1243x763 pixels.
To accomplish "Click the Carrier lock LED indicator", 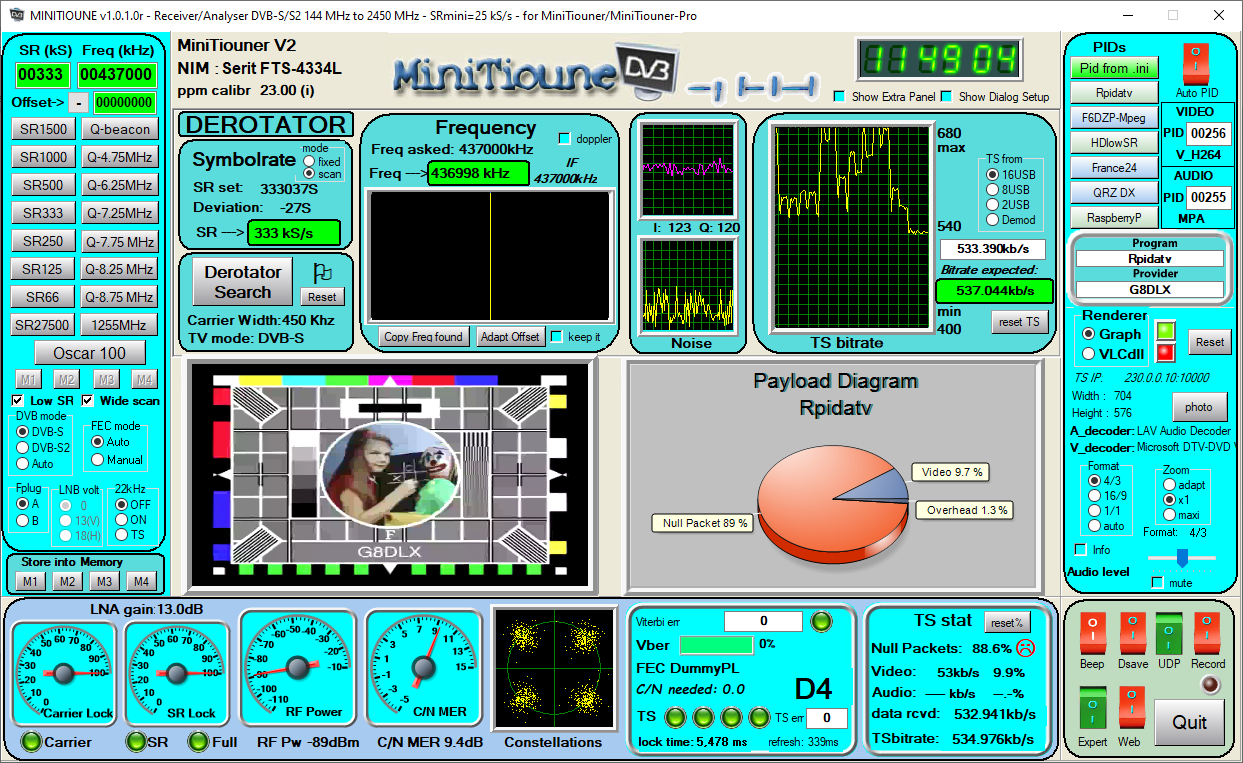I will [x=32, y=741].
